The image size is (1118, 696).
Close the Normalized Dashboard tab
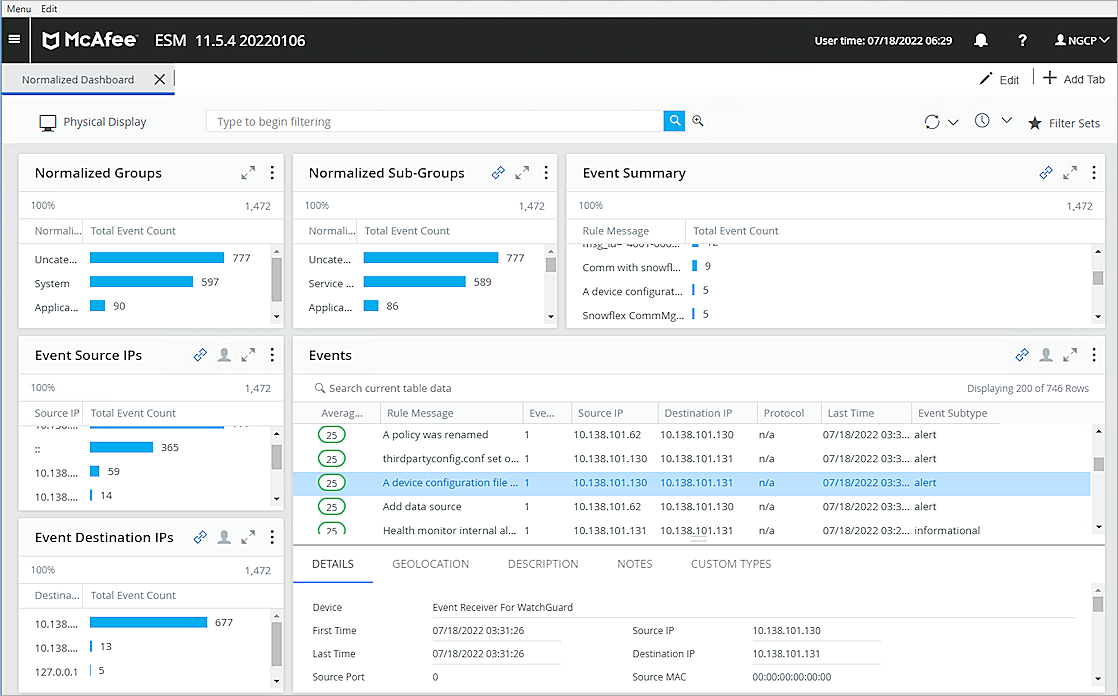pos(160,79)
